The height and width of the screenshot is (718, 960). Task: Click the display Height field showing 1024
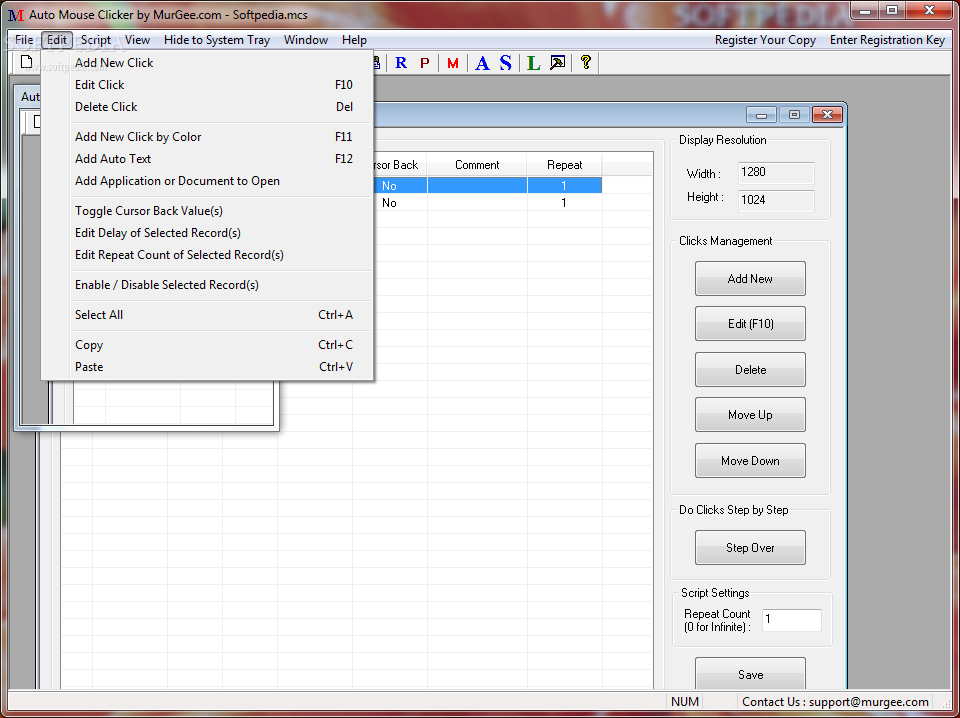(x=776, y=201)
